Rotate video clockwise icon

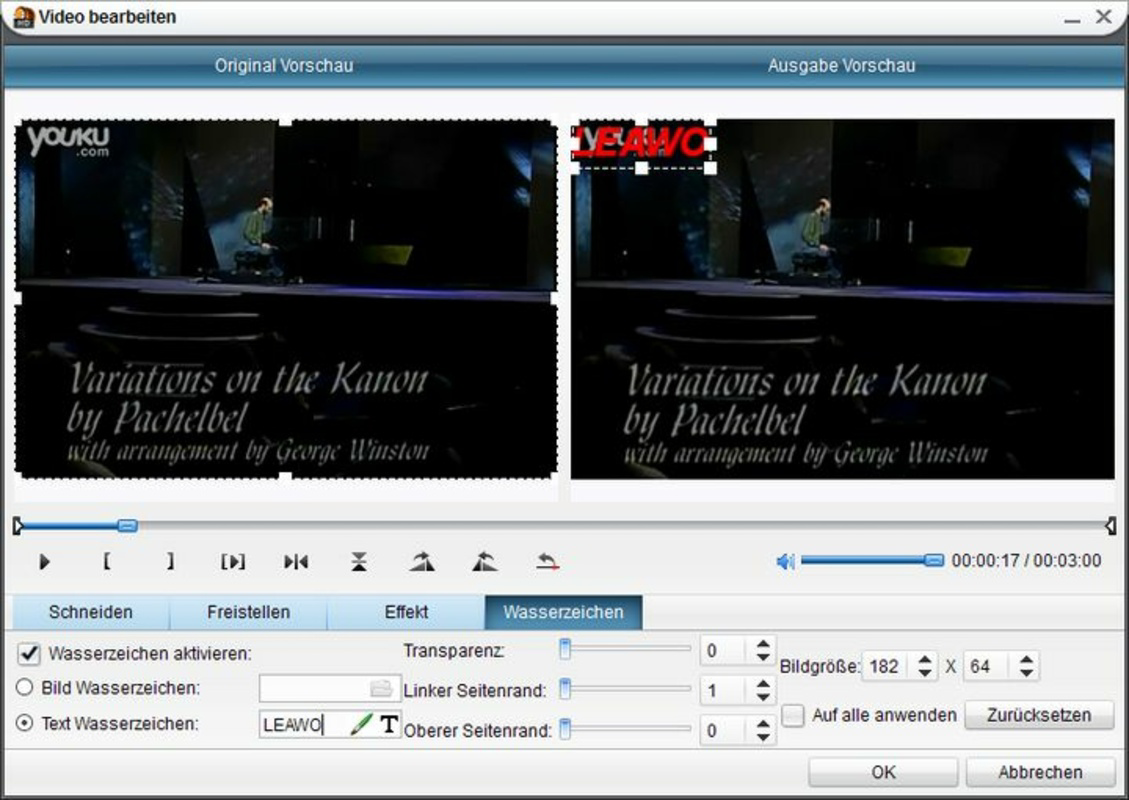422,562
